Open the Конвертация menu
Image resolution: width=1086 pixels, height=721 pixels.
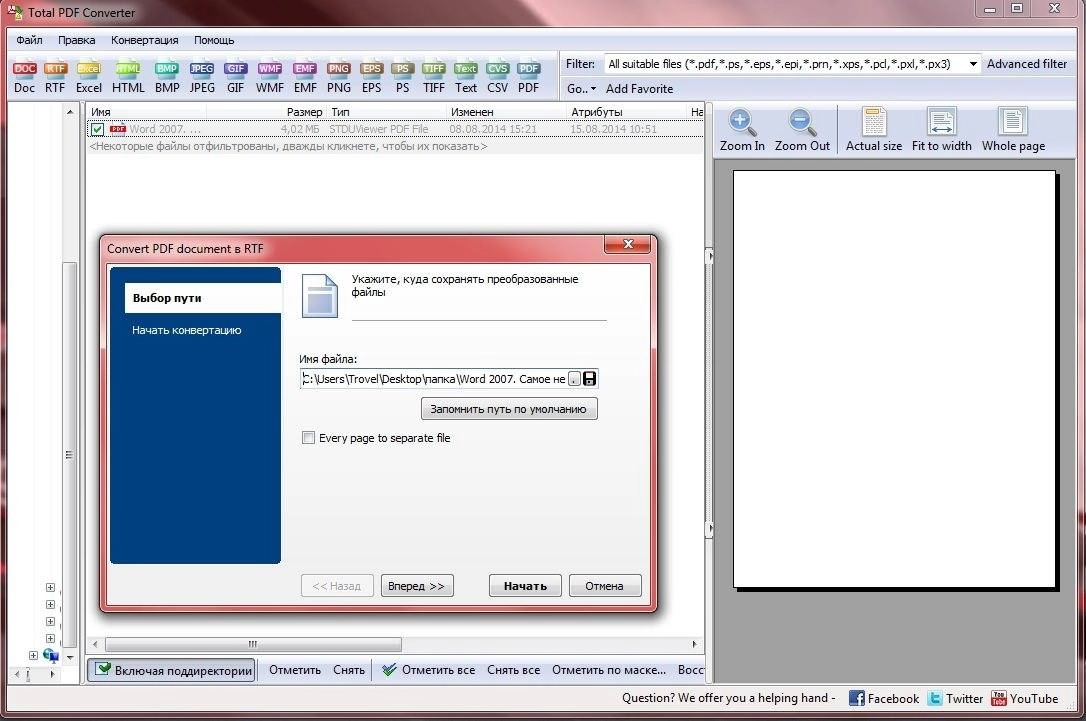(145, 40)
